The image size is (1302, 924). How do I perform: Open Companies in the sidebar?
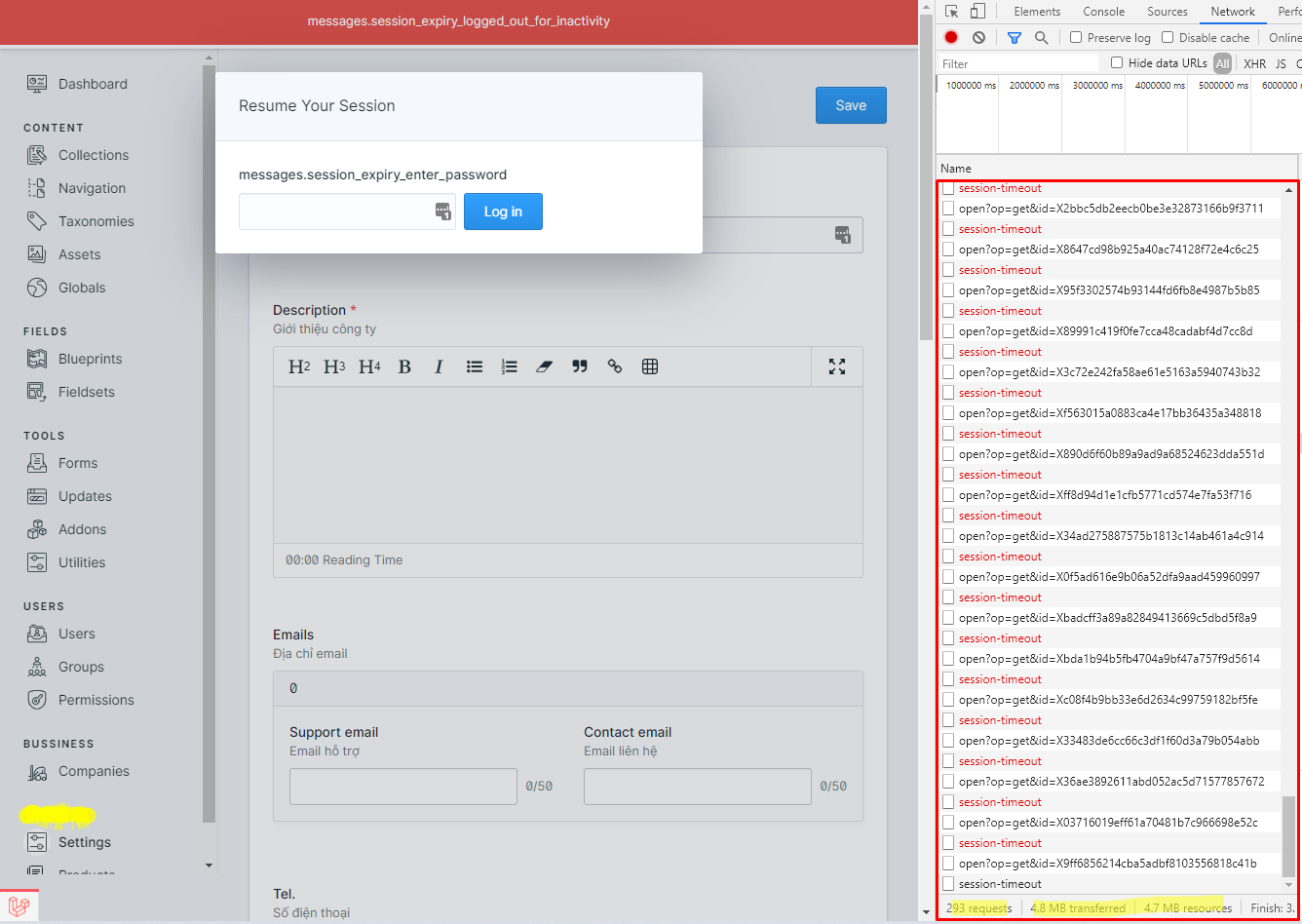pos(78,771)
